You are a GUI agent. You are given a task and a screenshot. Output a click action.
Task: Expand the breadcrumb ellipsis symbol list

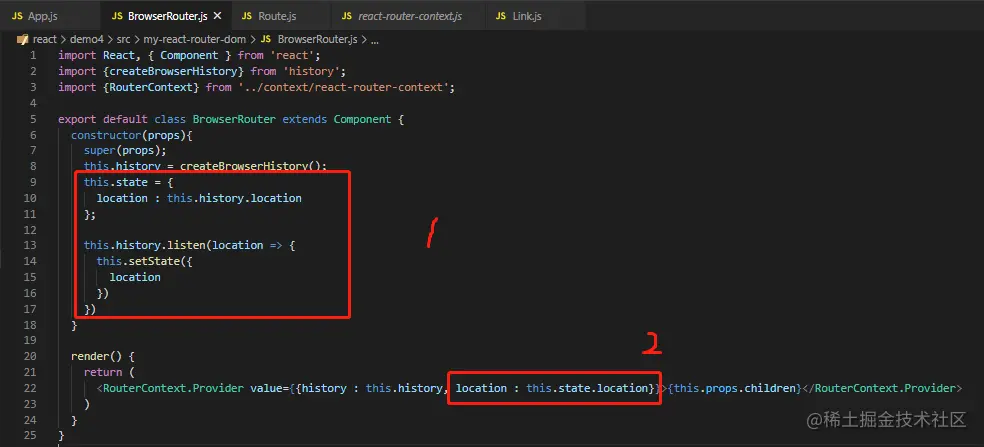pyautogui.click(x=375, y=40)
